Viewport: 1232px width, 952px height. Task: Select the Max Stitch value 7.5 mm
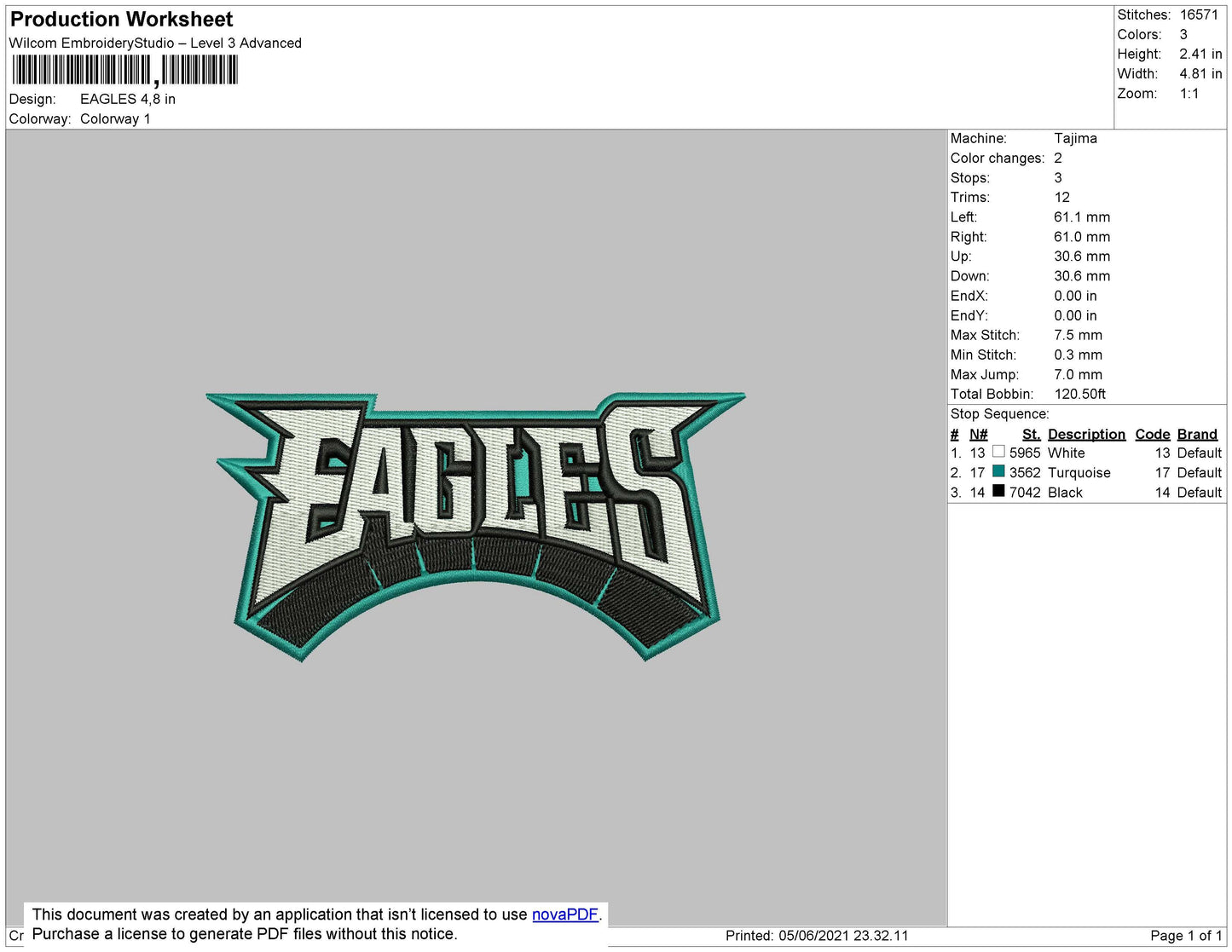pos(1078,335)
